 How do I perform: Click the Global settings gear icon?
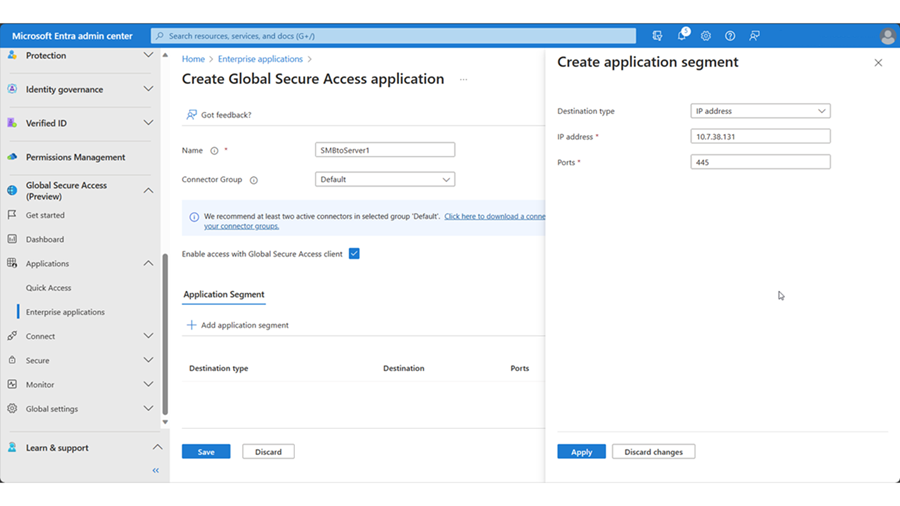pyautogui.click(x=12, y=408)
